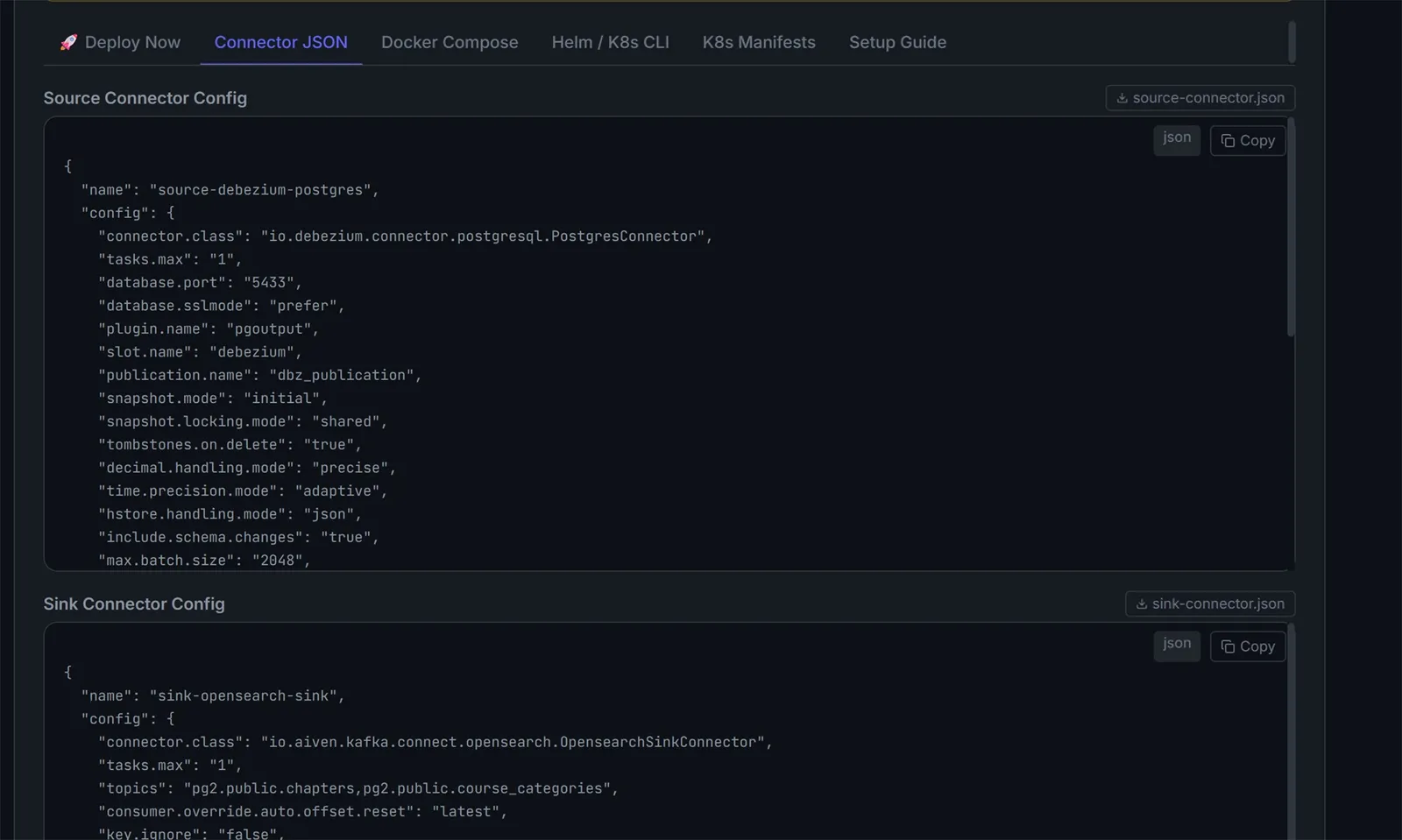Click the "database.sslmode": "prefer" line
1402x840 pixels.
click(x=222, y=306)
